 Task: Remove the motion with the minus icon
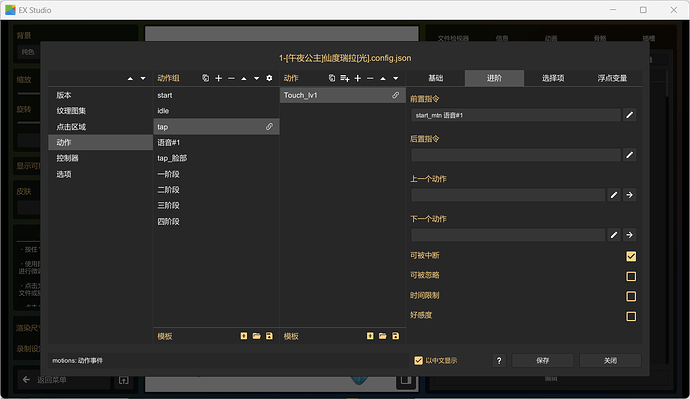point(370,78)
